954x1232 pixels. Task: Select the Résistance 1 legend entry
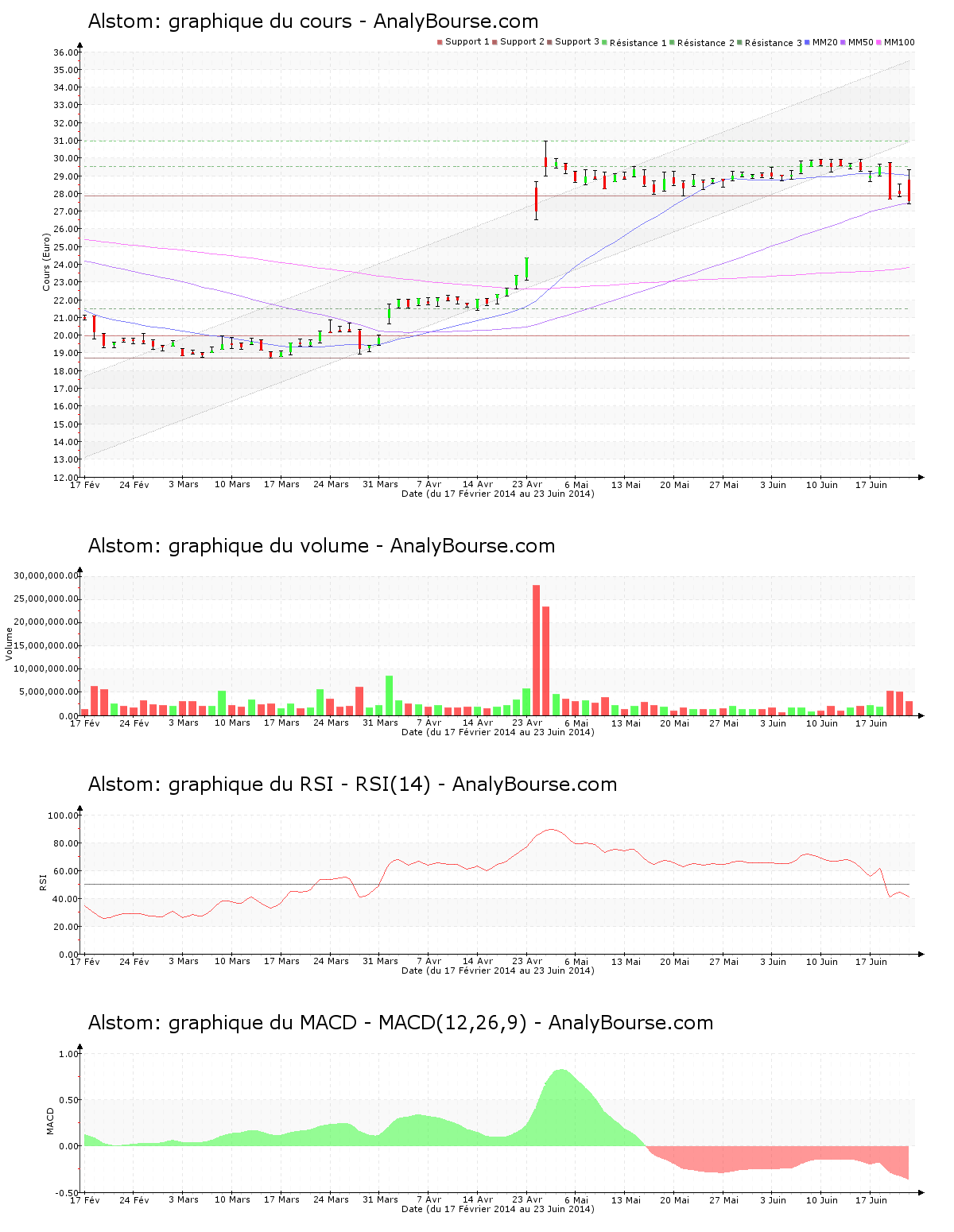click(x=634, y=43)
